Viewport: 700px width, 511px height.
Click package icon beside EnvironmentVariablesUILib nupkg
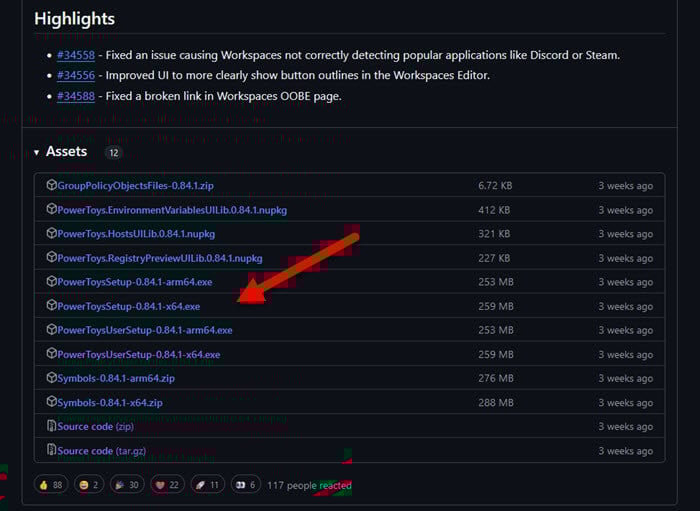[51, 209]
